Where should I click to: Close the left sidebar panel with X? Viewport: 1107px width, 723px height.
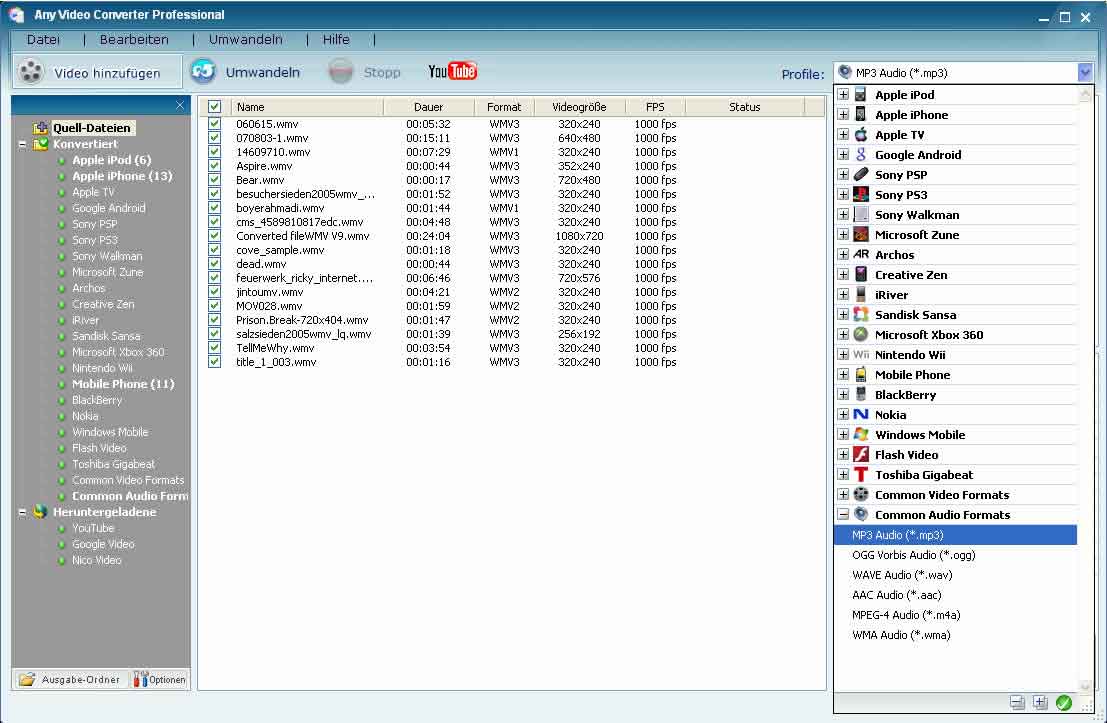180,105
